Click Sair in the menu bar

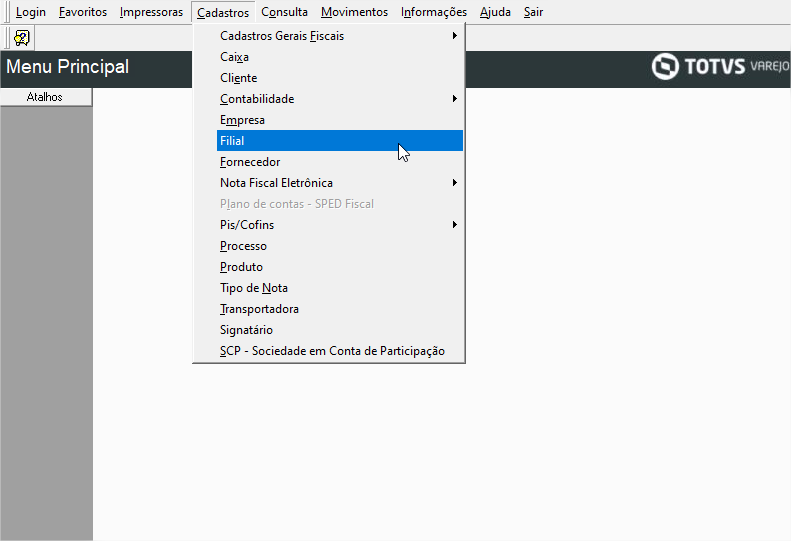tap(533, 12)
